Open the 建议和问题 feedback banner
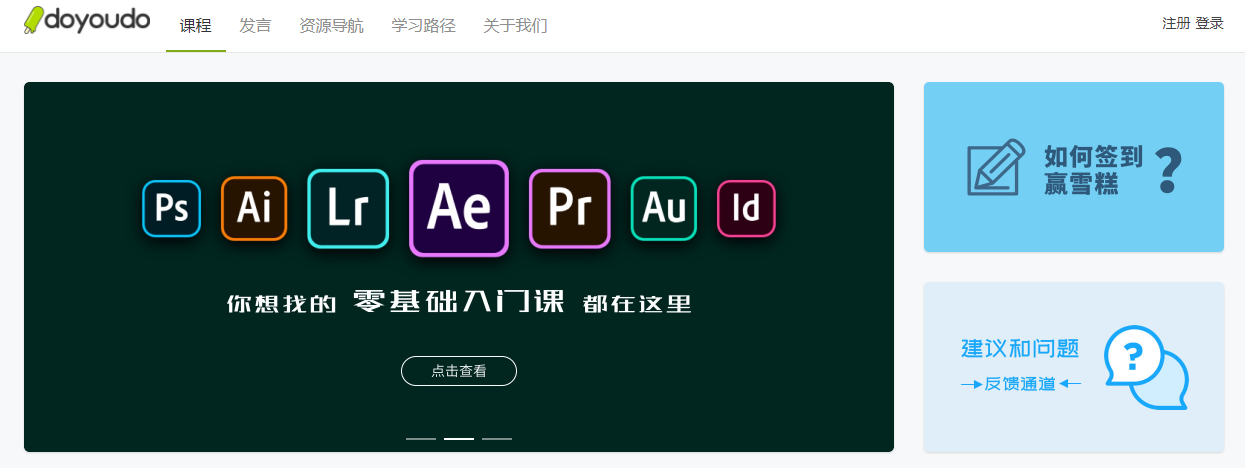 [1074, 367]
